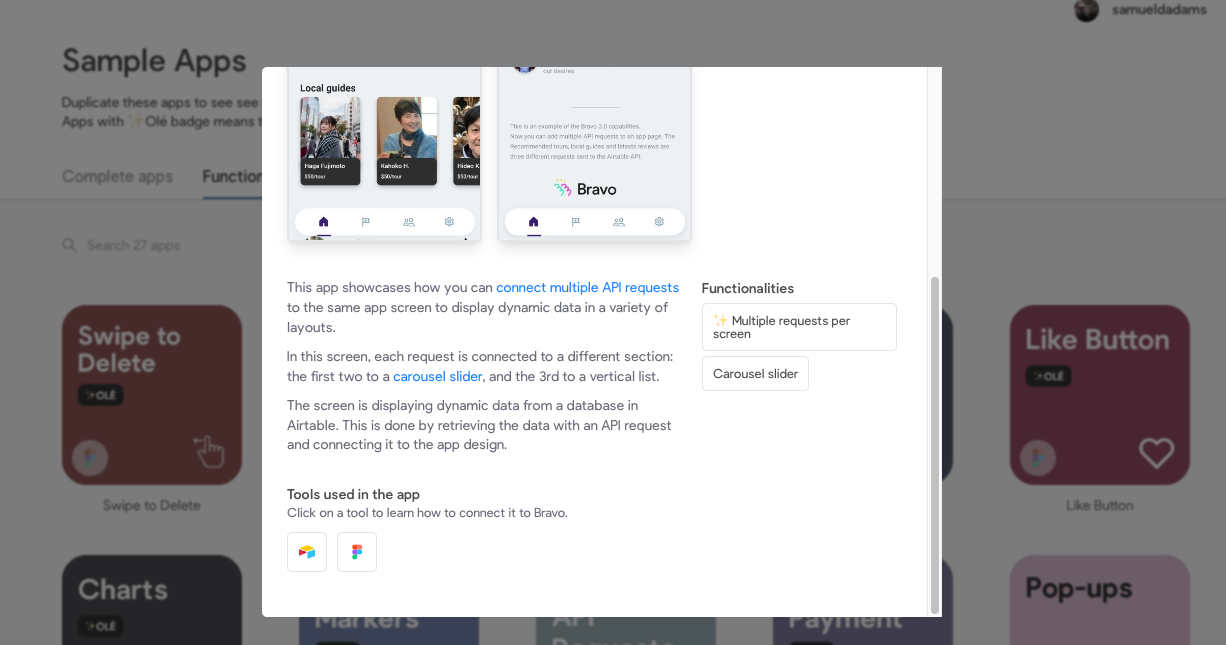Click the Figma badge on Like Button card
The width and height of the screenshot is (1226, 645).
pos(1038,458)
